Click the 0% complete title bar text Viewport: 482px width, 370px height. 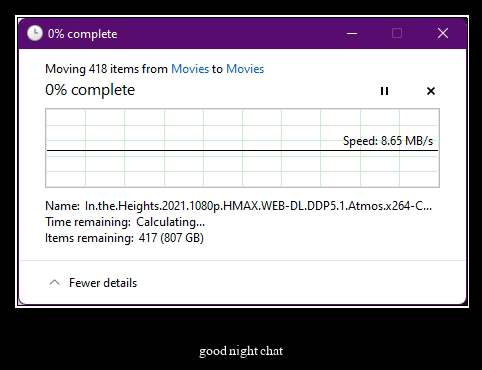[82, 34]
